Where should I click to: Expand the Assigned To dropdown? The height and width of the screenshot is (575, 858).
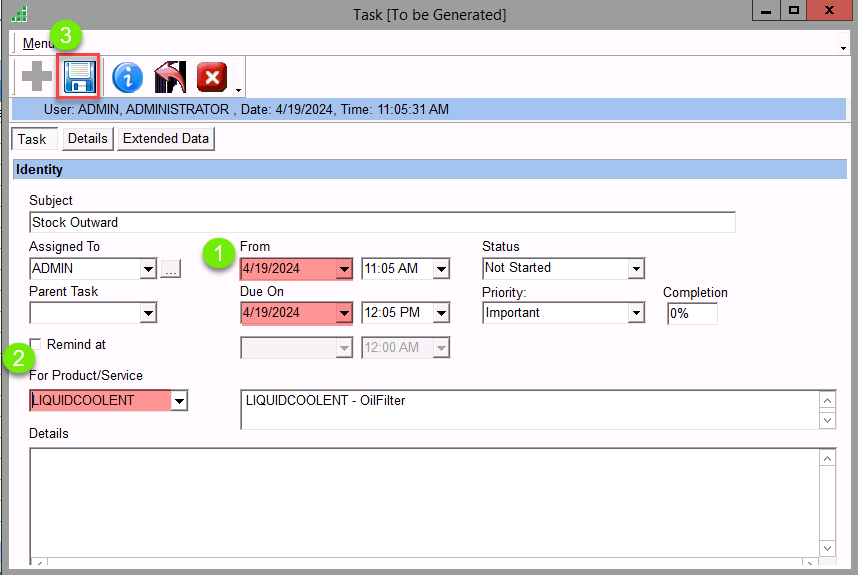point(148,269)
